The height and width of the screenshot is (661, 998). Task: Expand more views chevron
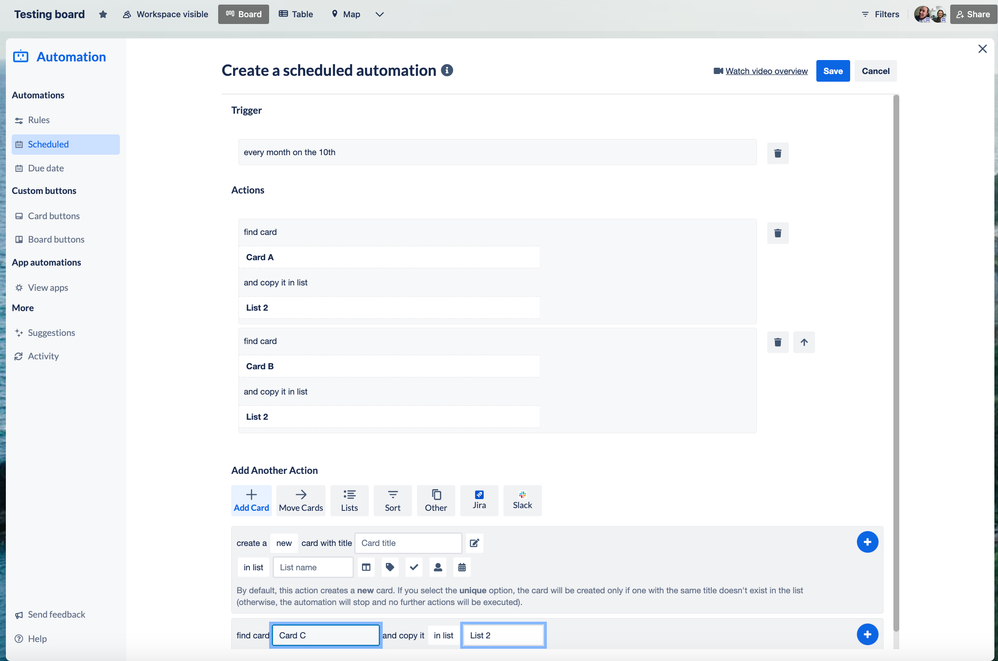click(379, 14)
